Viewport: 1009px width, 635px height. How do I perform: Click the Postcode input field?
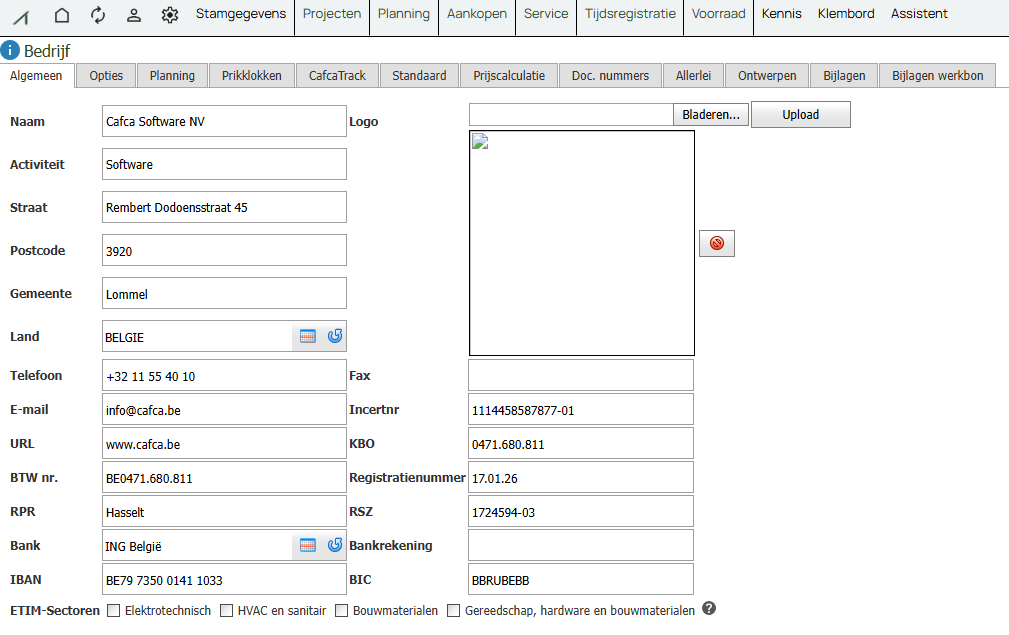pyautogui.click(x=224, y=250)
